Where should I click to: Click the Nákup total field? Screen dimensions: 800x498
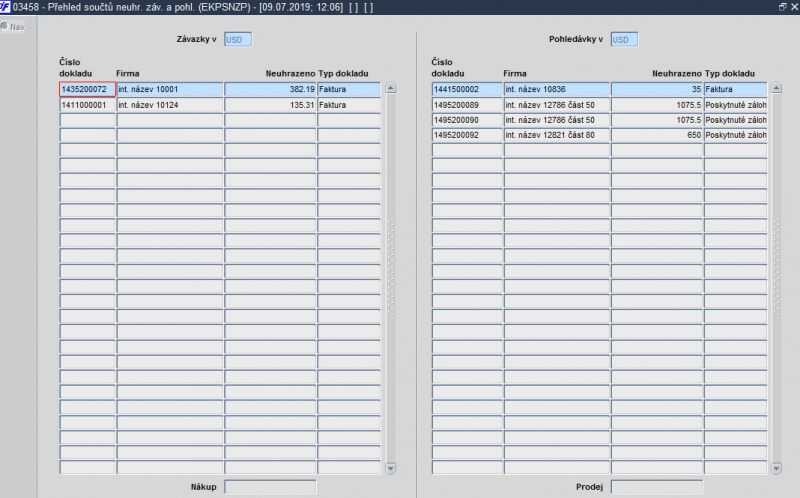[x=270, y=487]
